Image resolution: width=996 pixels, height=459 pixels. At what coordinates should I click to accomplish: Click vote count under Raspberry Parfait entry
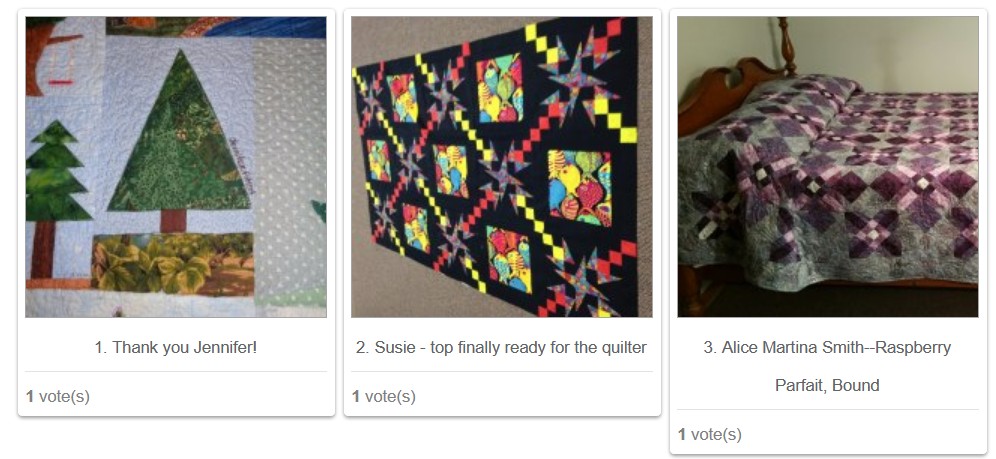pyautogui.click(x=710, y=435)
